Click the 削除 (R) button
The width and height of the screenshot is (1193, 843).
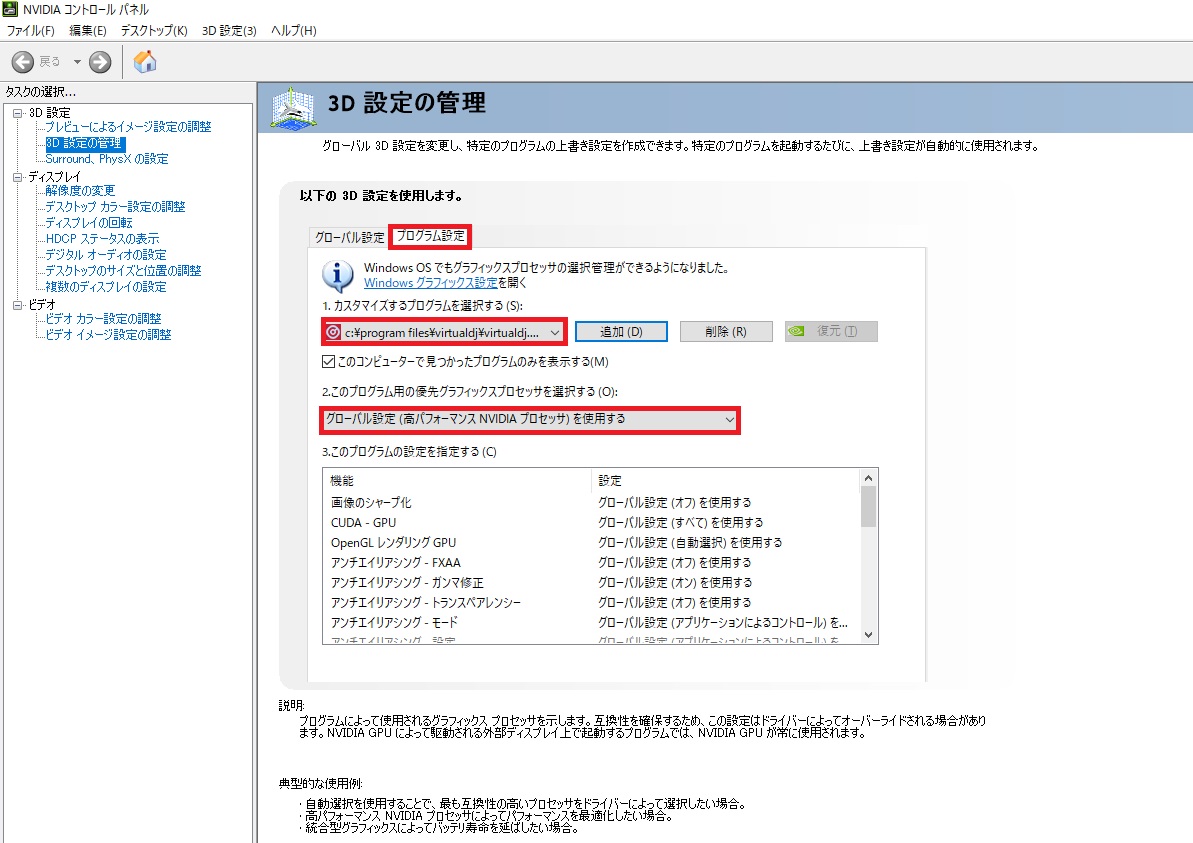tap(726, 332)
